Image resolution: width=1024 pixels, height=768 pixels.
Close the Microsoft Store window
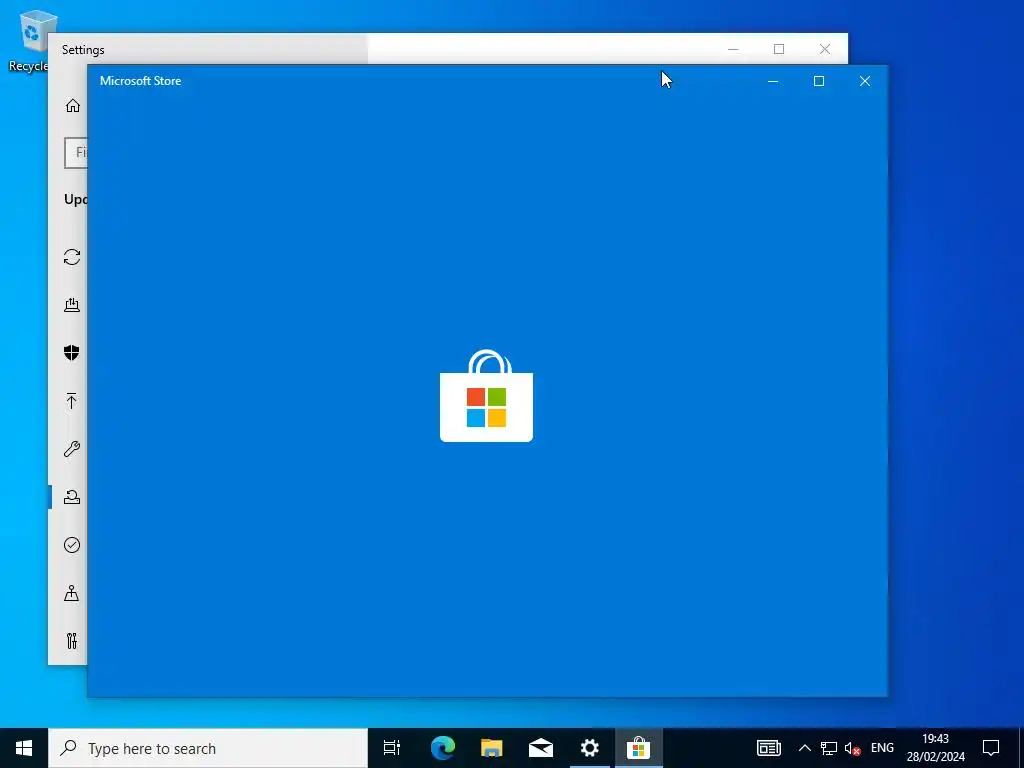[865, 81]
